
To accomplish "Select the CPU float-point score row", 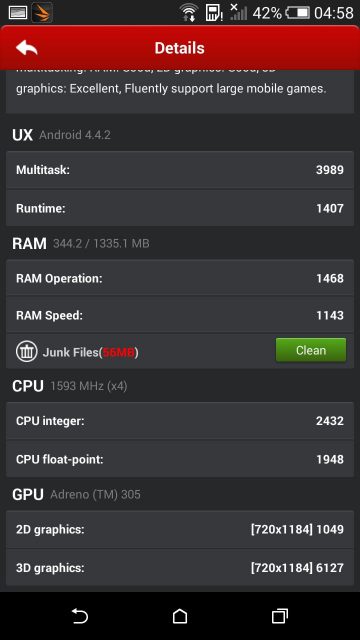I will click(x=180, y=459).
